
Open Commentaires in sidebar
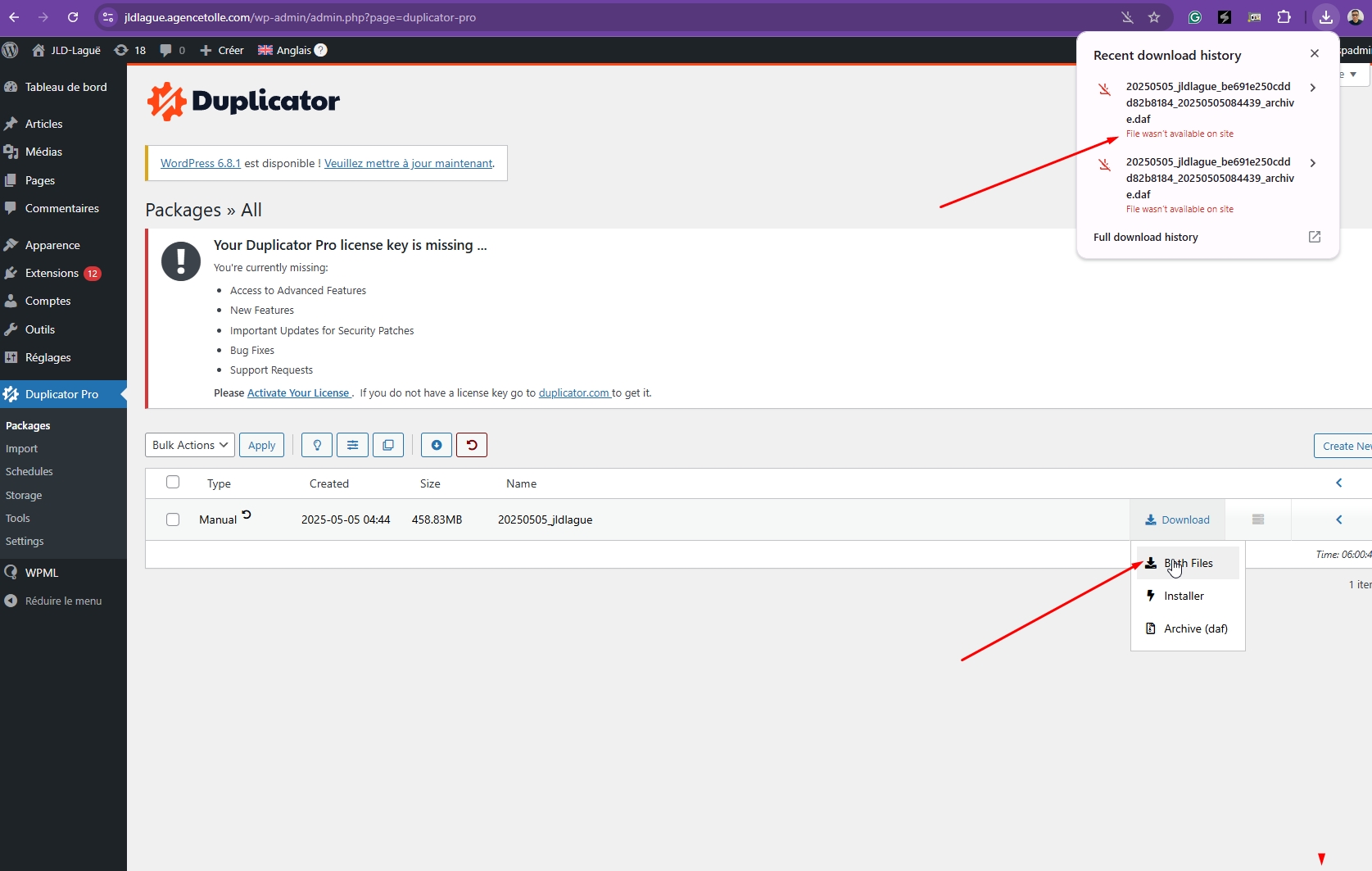[63, 208]
